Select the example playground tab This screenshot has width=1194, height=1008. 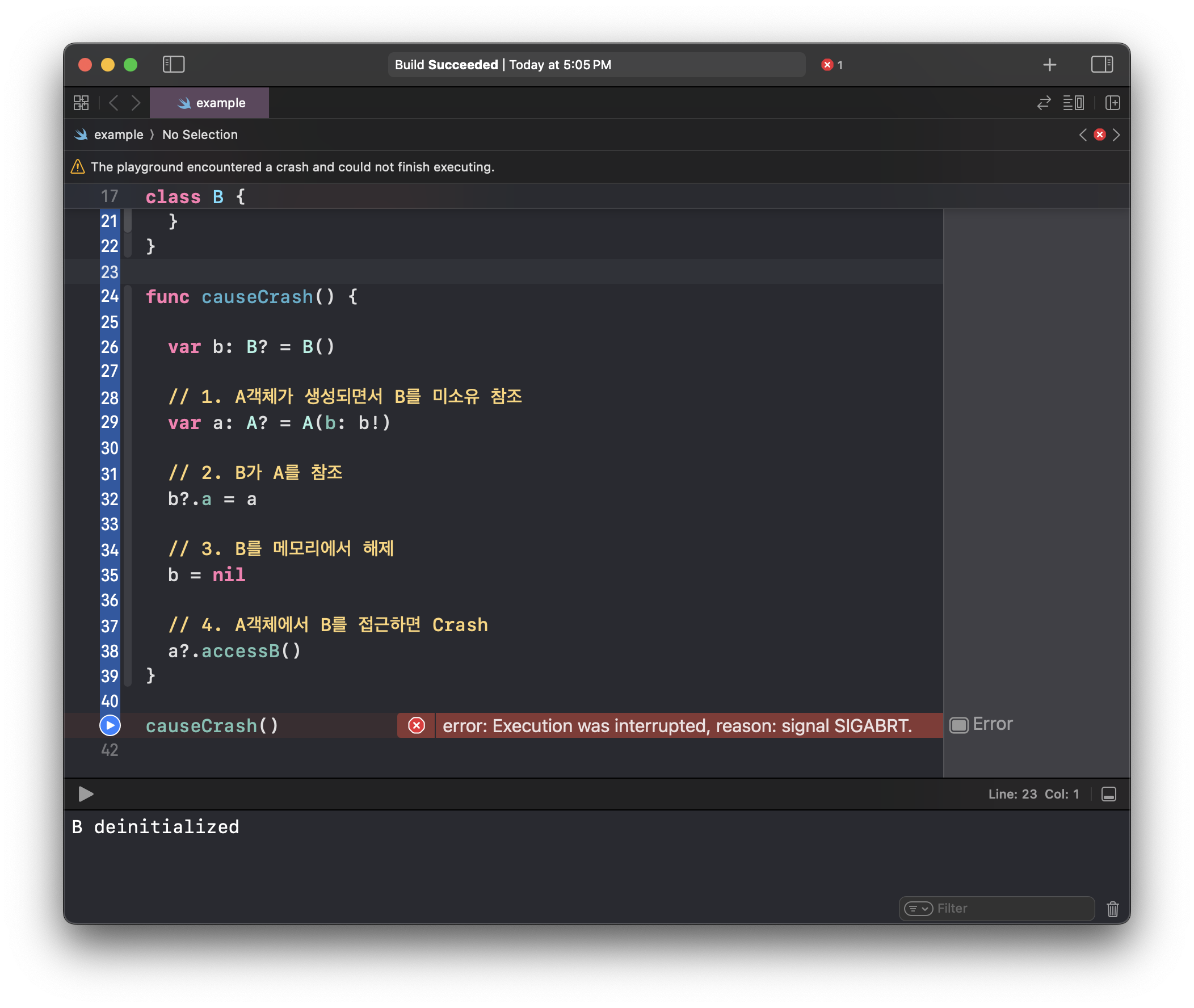209,103
